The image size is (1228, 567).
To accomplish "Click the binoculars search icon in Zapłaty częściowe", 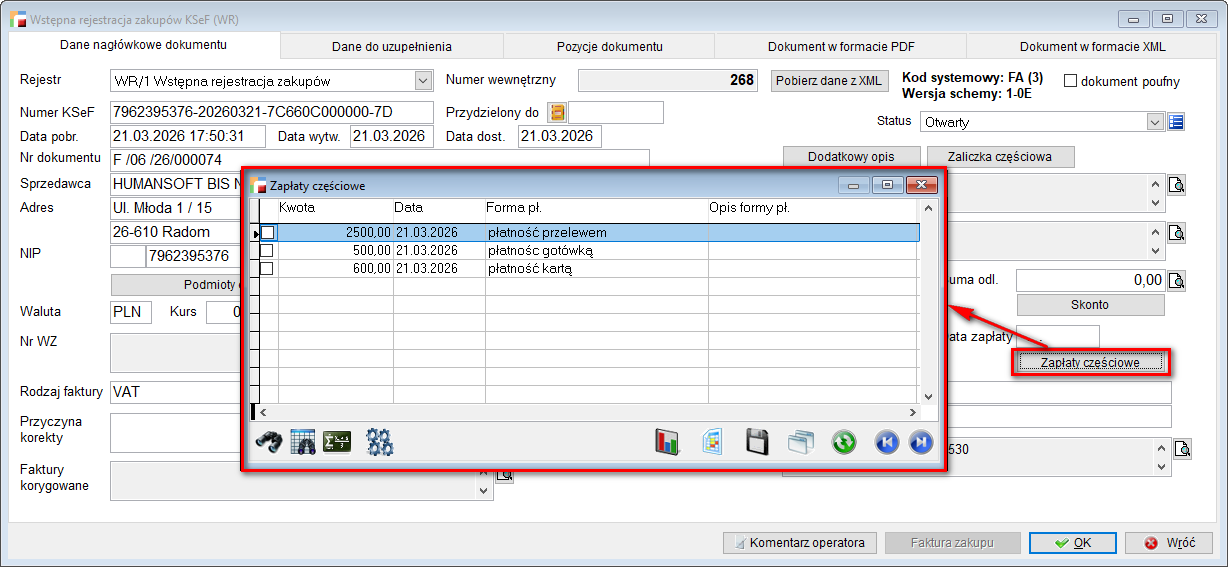I will click(268, 442).
